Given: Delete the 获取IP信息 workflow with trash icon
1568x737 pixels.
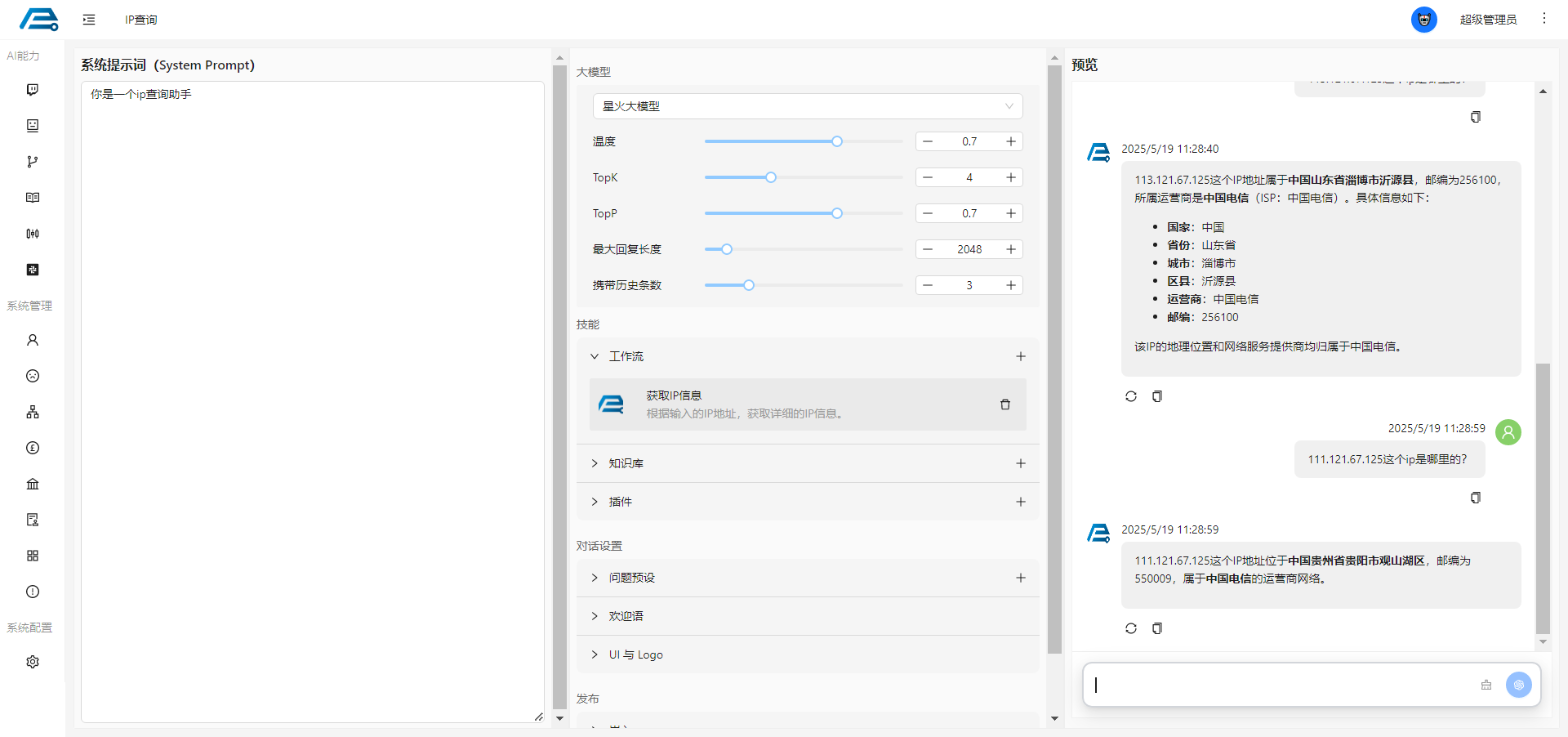Looking at the screenshot, I should [x=1004, y=404].
